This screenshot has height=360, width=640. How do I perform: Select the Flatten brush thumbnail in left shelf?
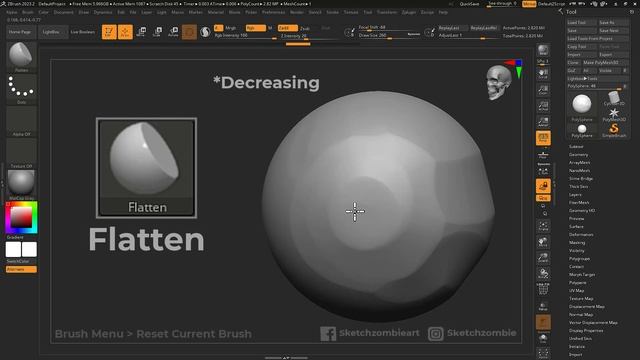21,56
